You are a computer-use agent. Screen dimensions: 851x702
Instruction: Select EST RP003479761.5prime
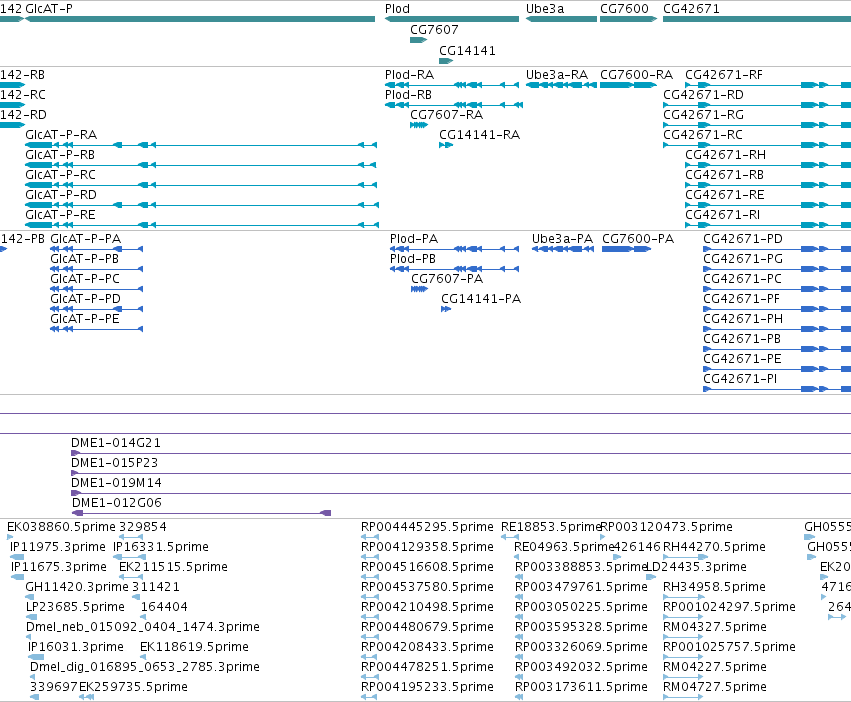(581, 587)
